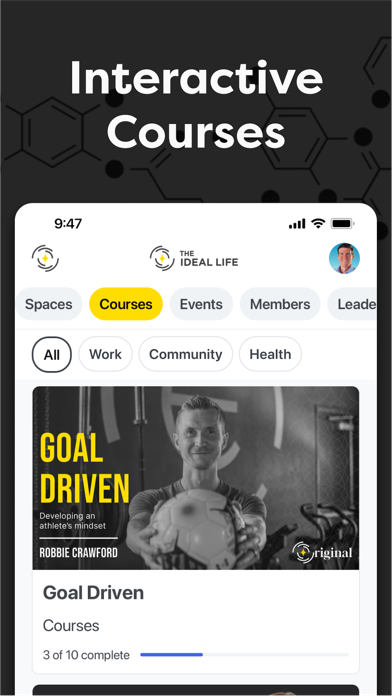Tap The Ideal Life header logo

coord(194,258)
